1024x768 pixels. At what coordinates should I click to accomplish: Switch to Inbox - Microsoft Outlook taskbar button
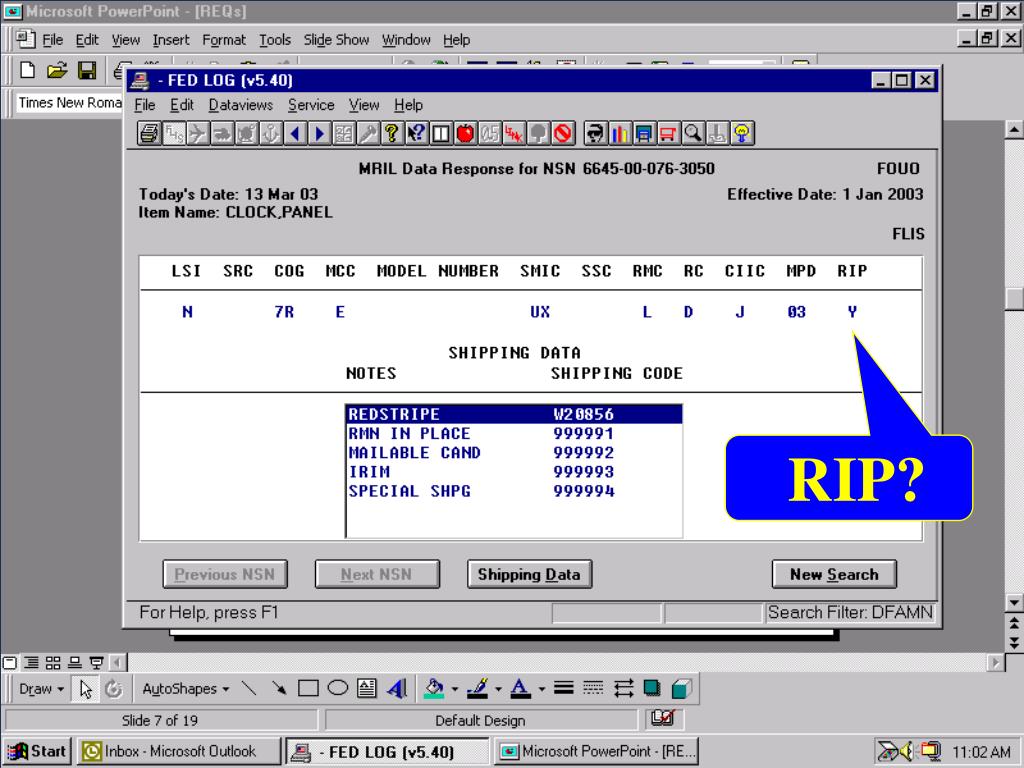(x=179, y=752)
